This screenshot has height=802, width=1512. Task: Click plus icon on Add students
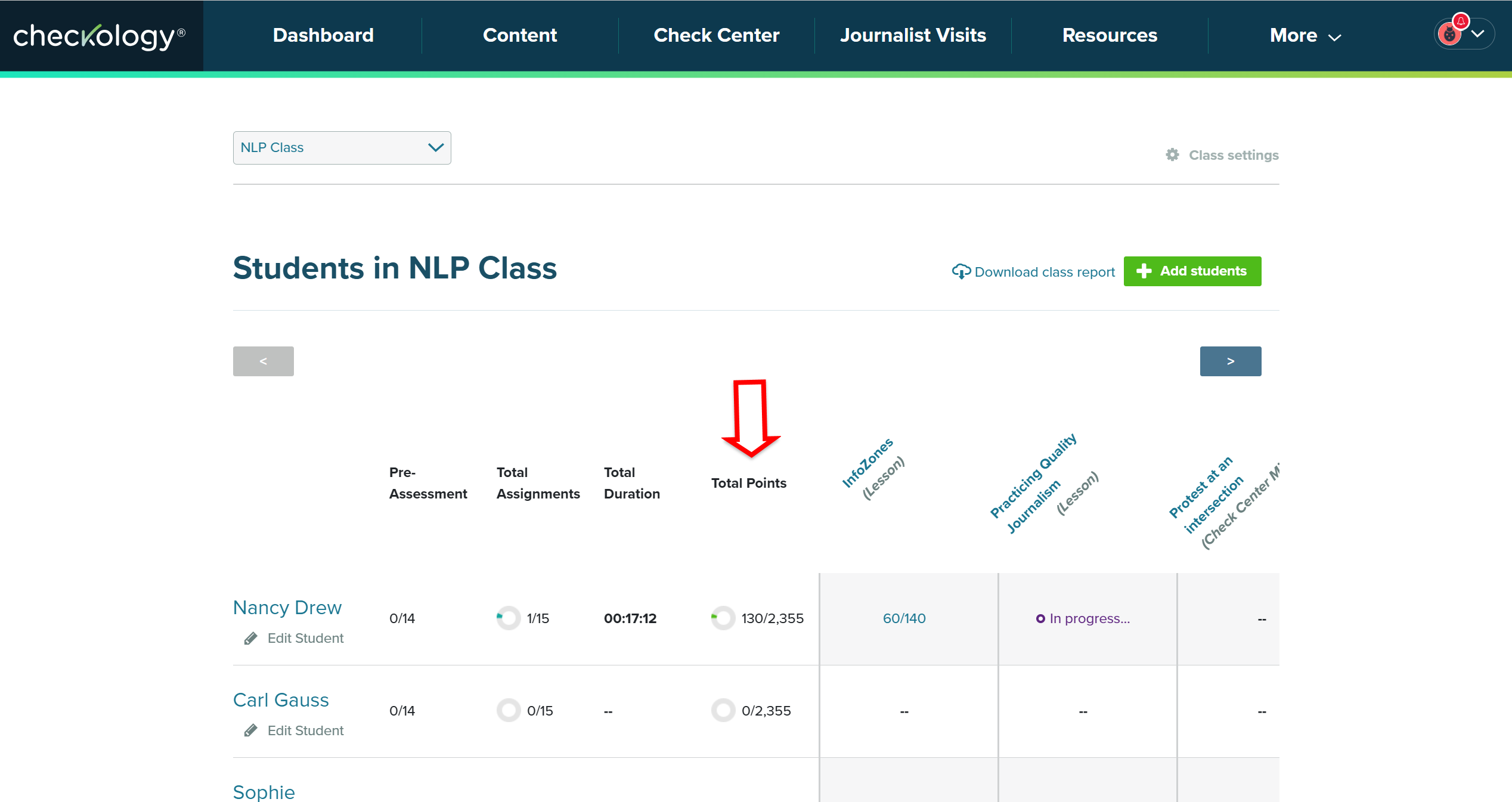(1144, 271)
